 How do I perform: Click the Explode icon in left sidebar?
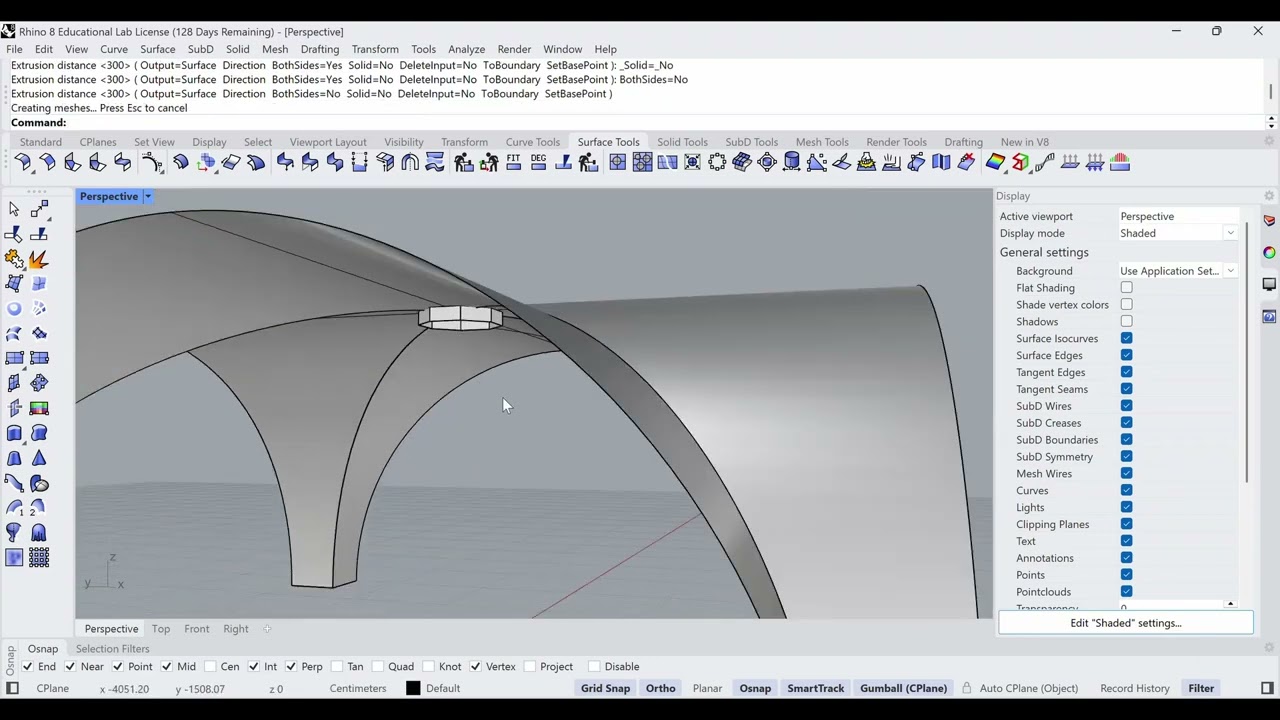coord(39,259)
